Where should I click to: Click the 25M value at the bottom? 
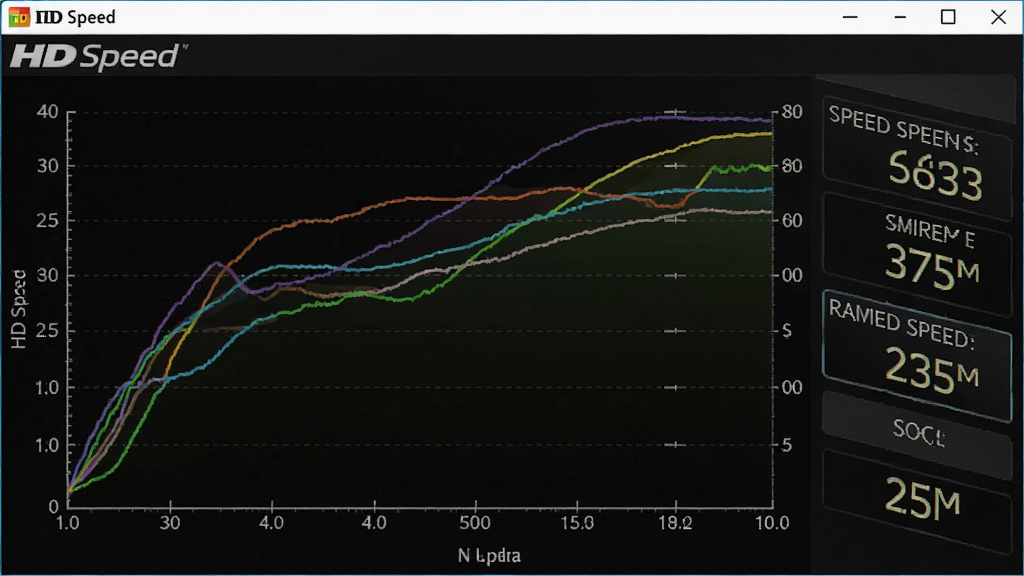tap(922, 498)
